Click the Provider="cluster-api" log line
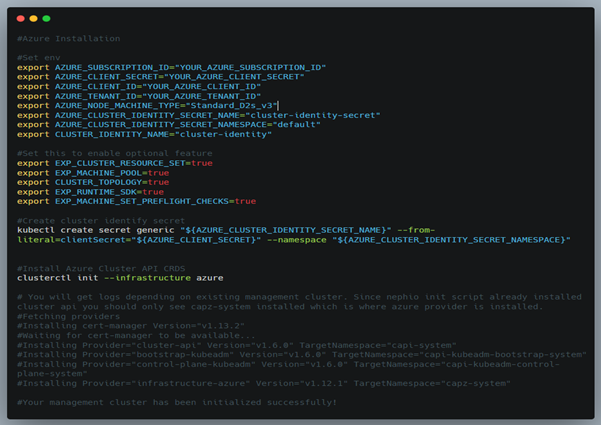This screenshot has width=601, height=425. (x=237, y=345)
